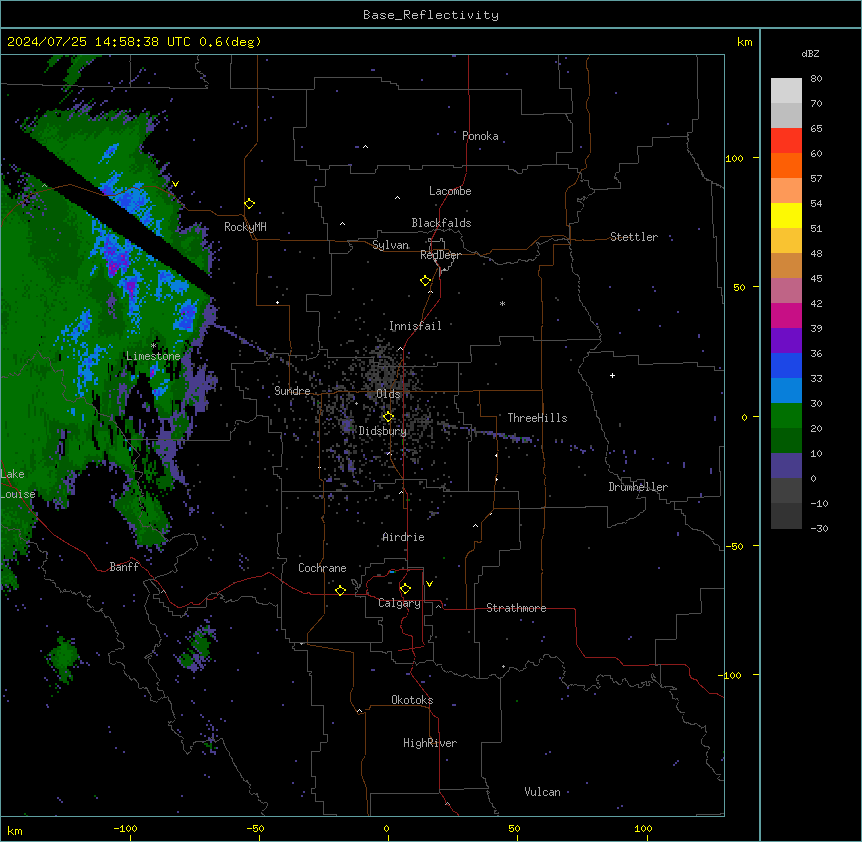Click the Ponoka town label
The height and width of the screenshot is (842, 862).
[480, 136]
